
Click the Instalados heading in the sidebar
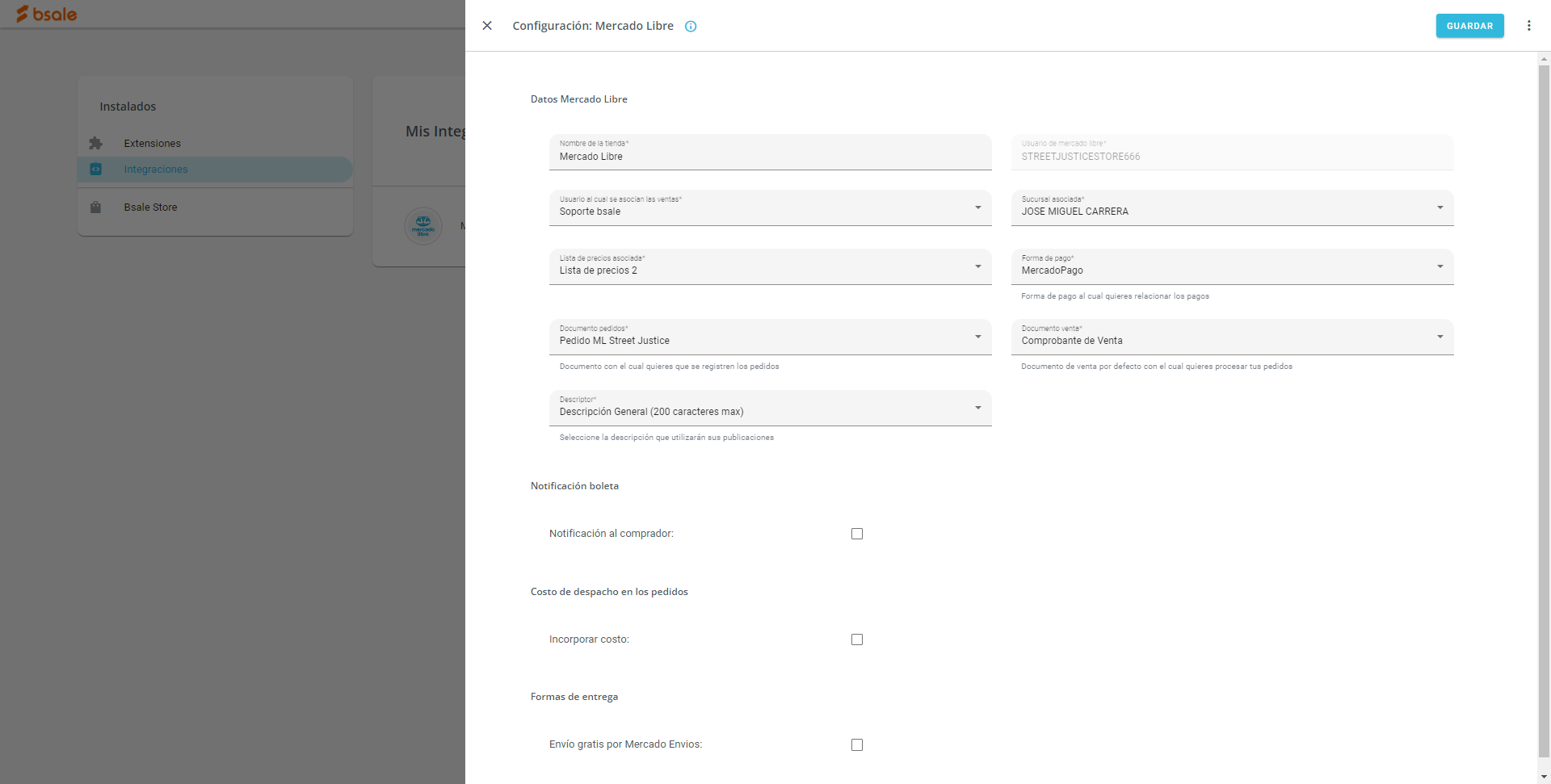click(128, 107)
